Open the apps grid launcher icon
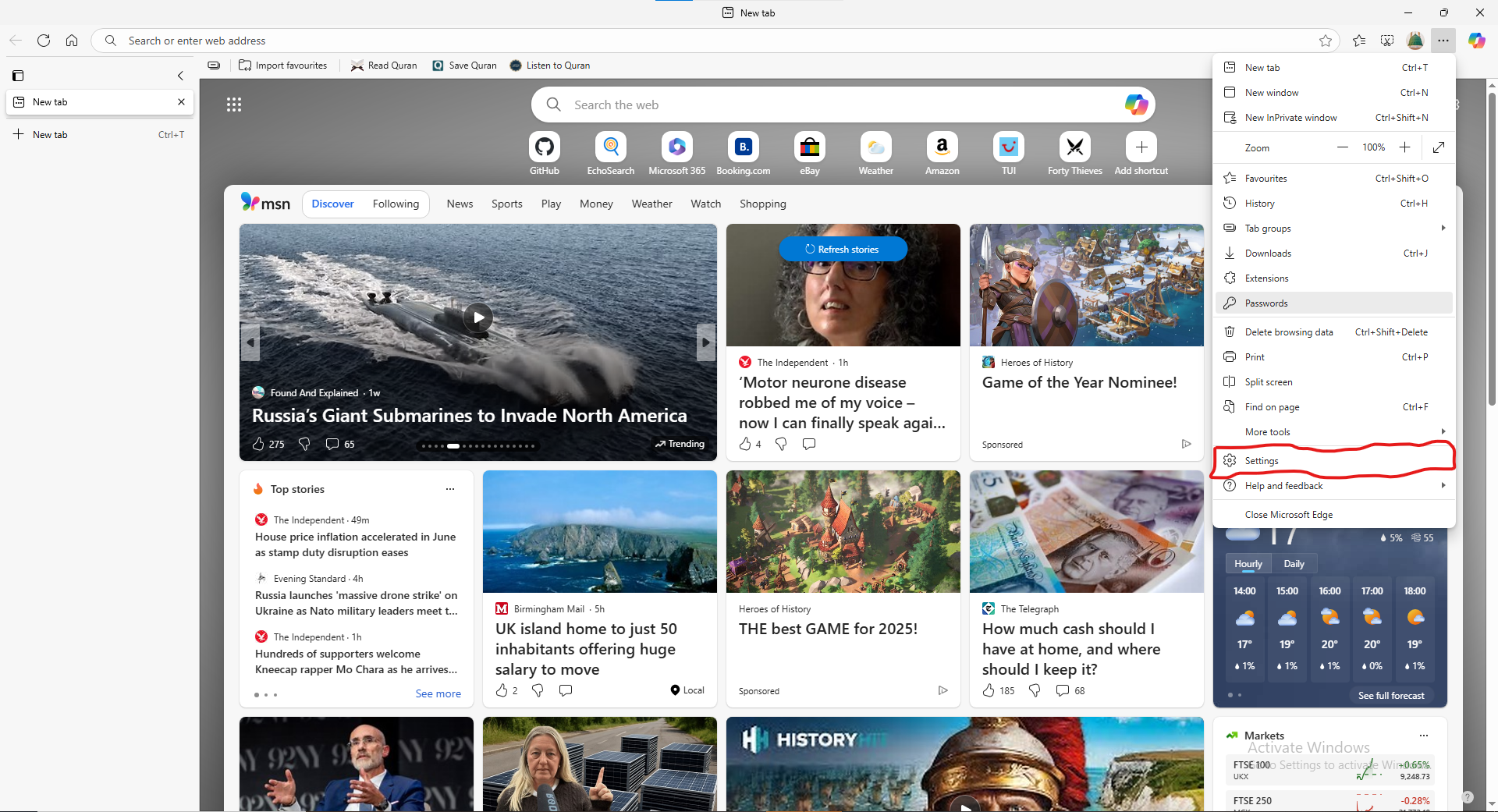This screenshot has height=812, width=1498. point(234,105)
